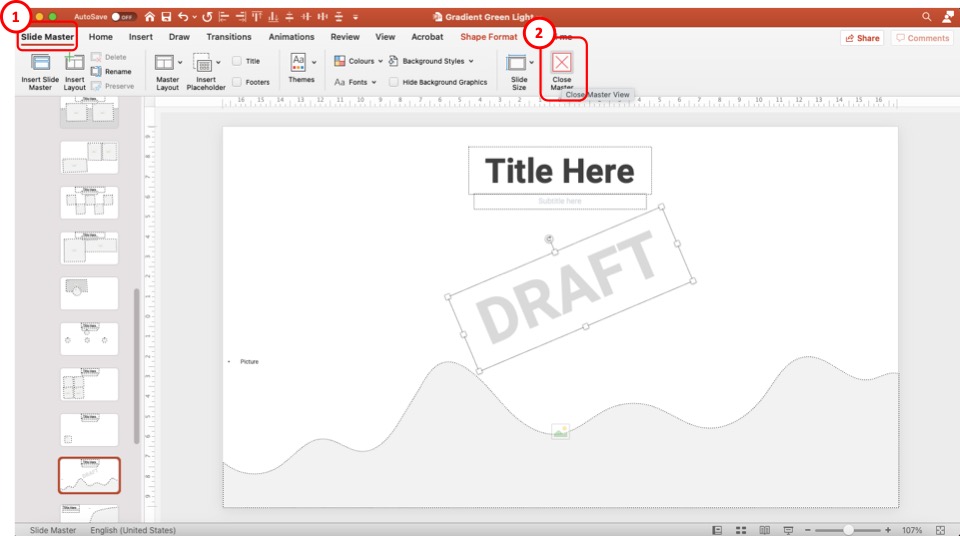Click the Fit slide to window icon

[x=940, y=530]
